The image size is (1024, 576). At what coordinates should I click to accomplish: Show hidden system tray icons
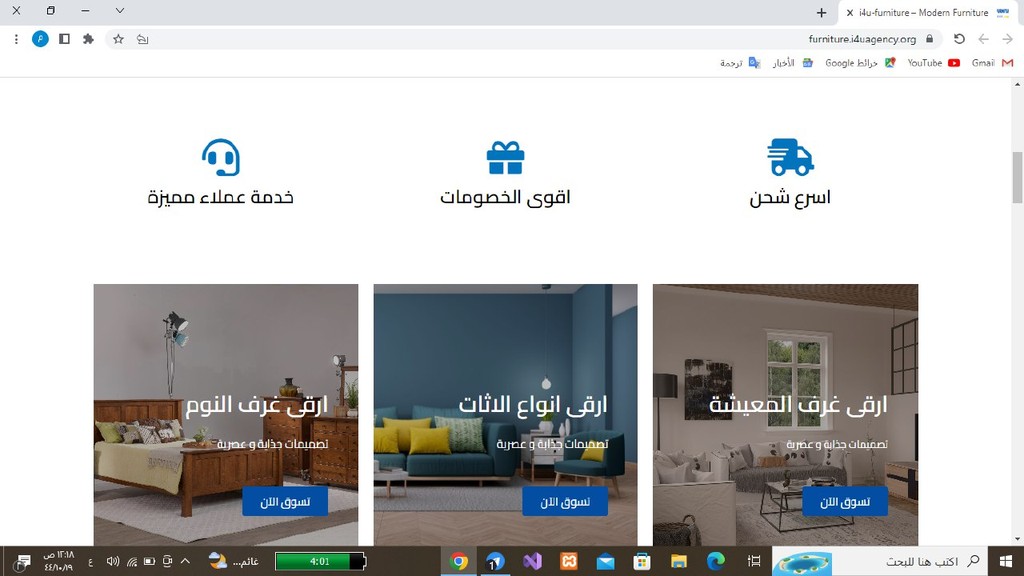(x=185, y=561)
